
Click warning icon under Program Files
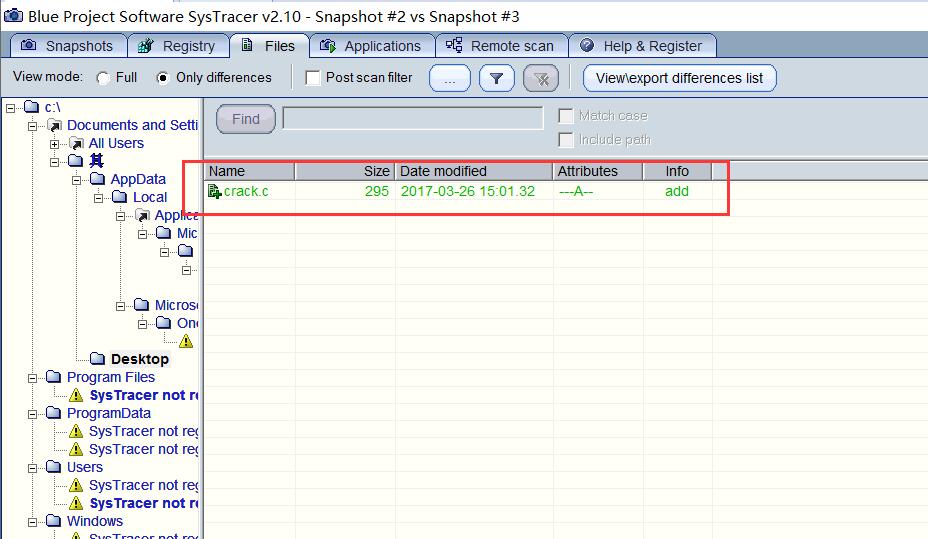tap(76, 395)
